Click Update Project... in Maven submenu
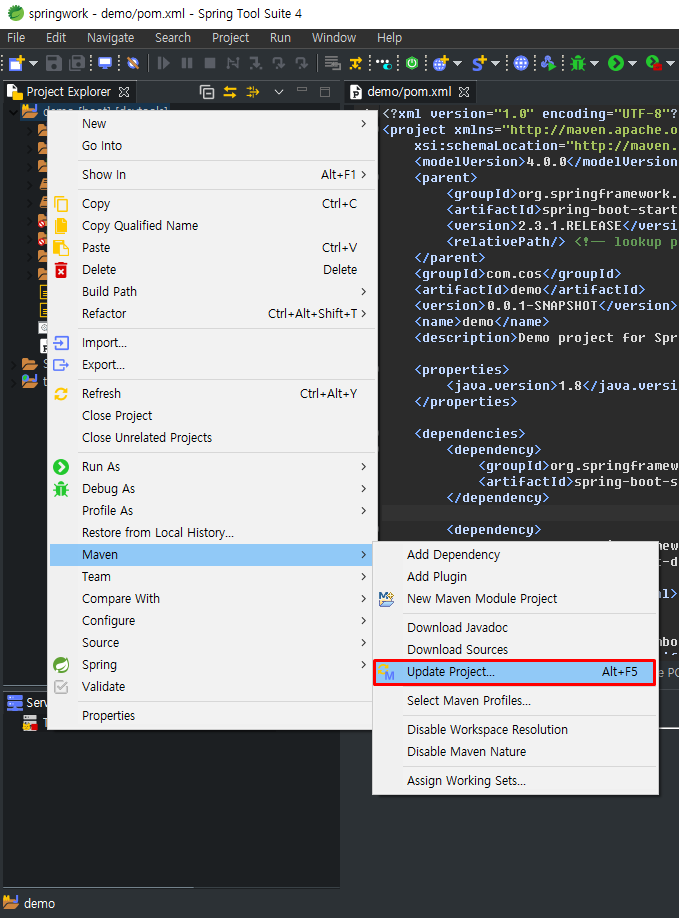 tap(515, 672)
